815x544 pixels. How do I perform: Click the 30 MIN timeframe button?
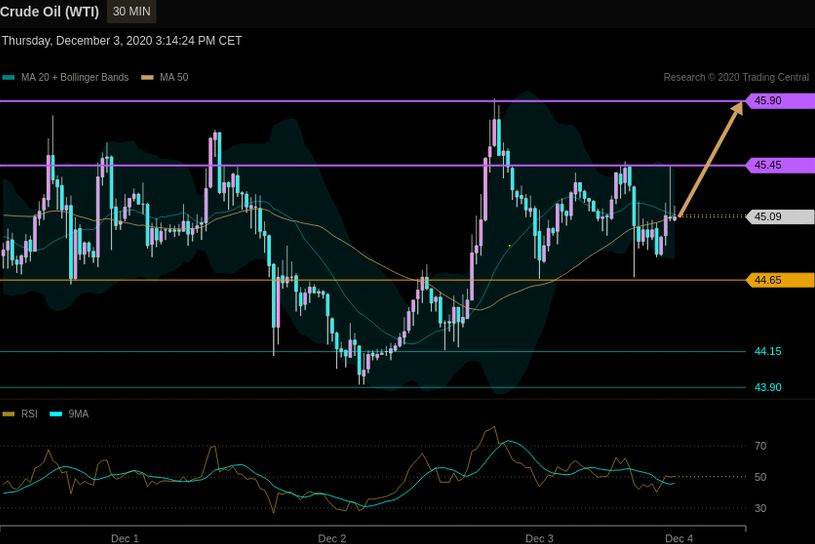point(132,11)
